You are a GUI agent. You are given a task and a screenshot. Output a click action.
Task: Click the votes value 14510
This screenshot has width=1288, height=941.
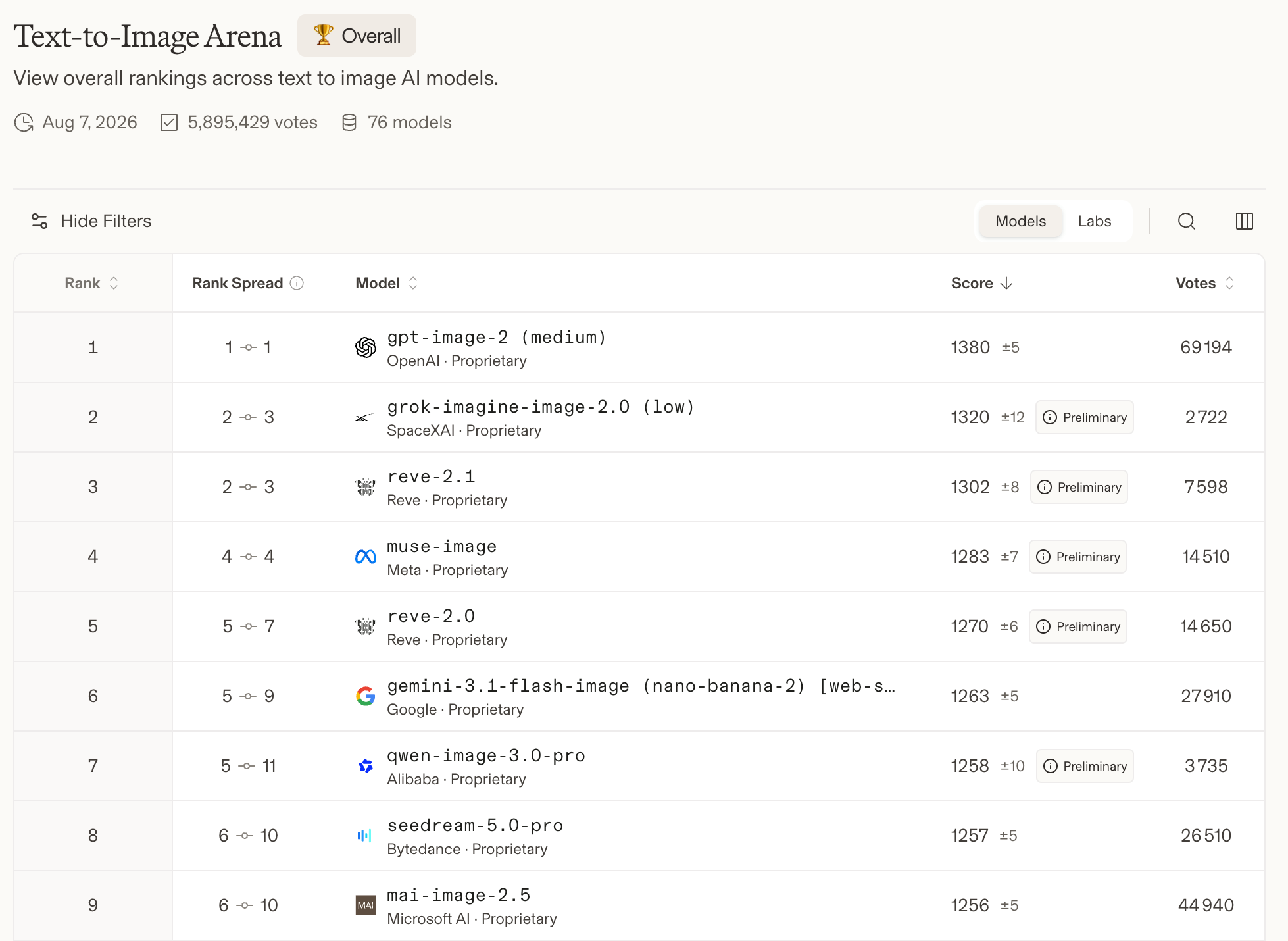click(x=1206, y=557)
